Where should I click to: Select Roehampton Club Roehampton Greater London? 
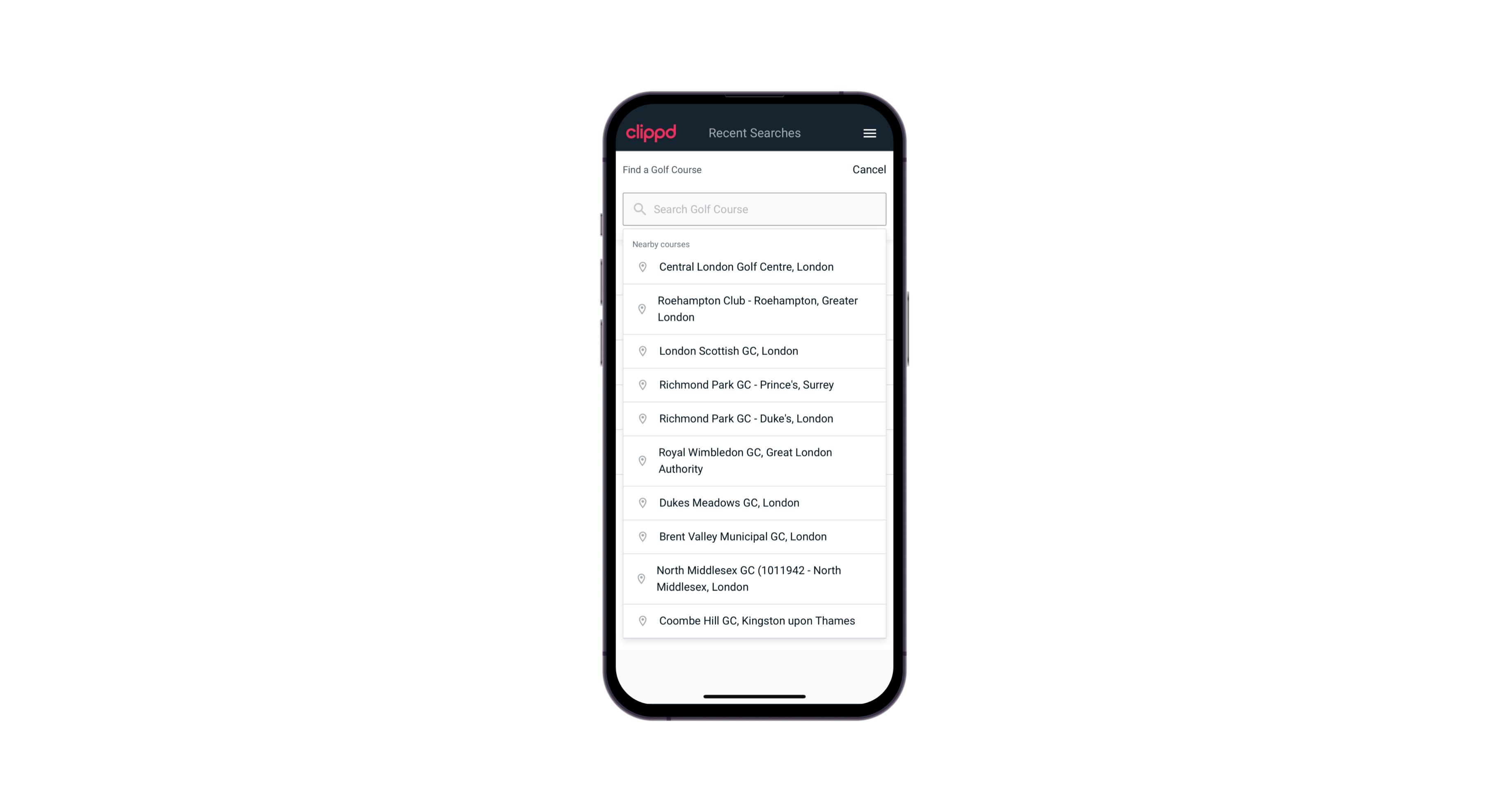pos(755,309)
